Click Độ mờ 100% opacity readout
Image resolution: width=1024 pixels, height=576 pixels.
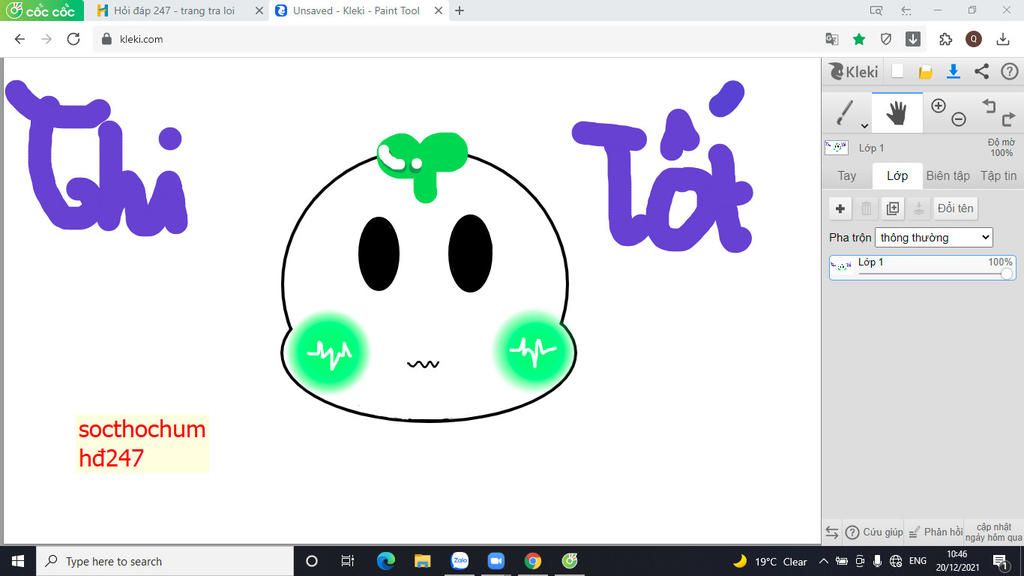point(1000,148)
